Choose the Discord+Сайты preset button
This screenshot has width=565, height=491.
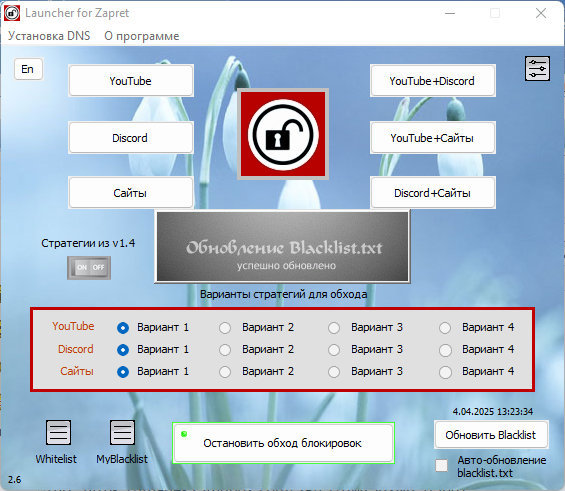coord(433,193)
